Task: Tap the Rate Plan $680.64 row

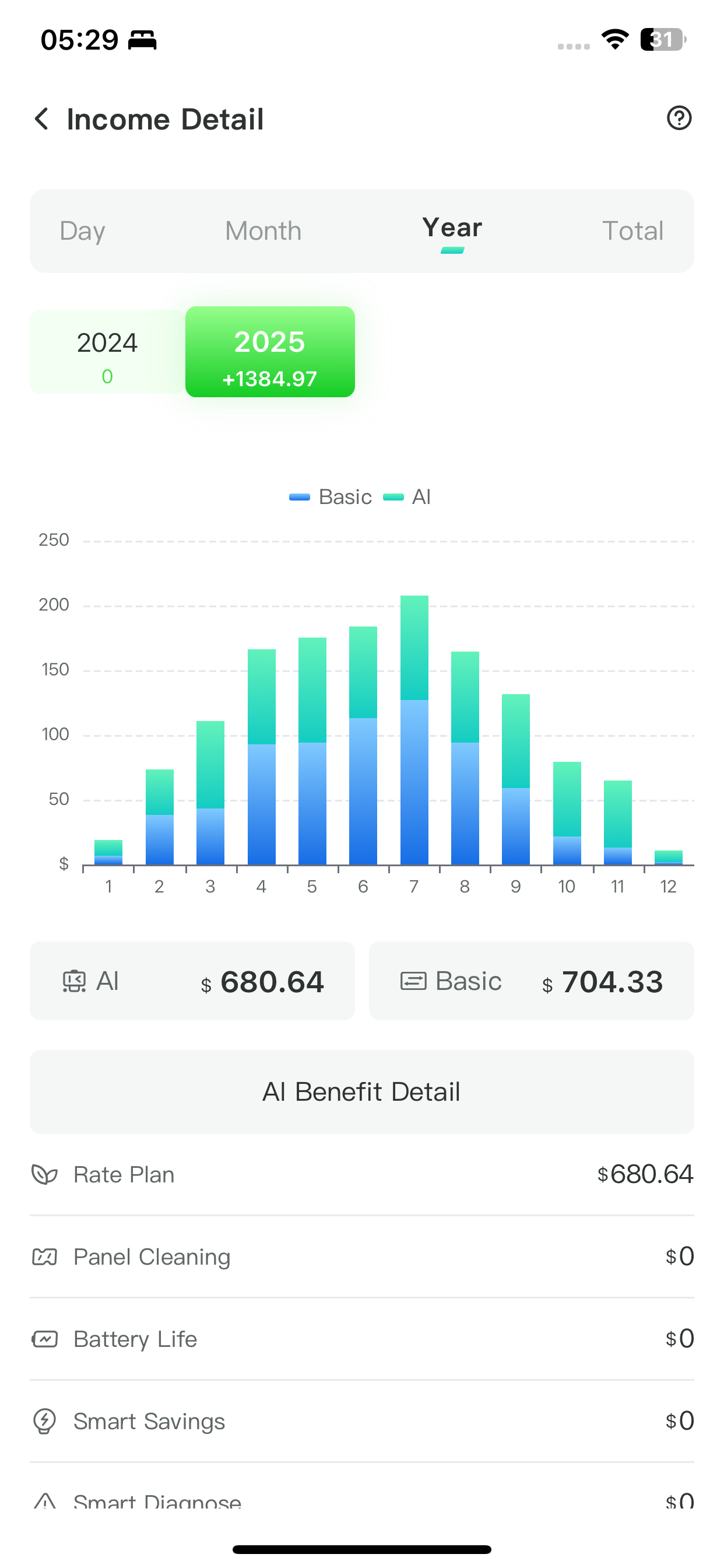Action: (362, 1175)
